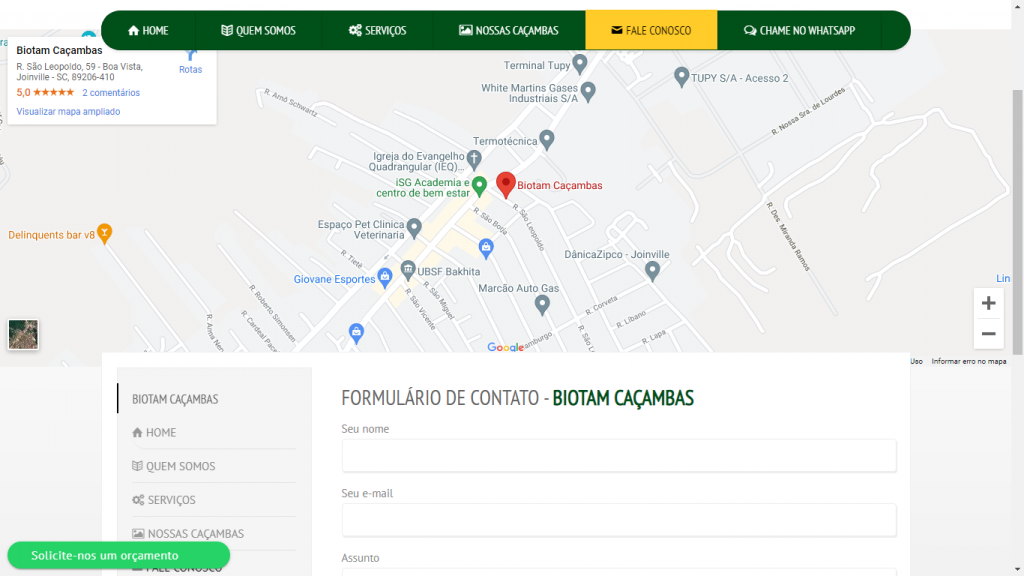Click the Marcão Auto Gas marker
The width and height of the screenshot is (1024, 576).
pyautogui.click(x=541, y=304)
